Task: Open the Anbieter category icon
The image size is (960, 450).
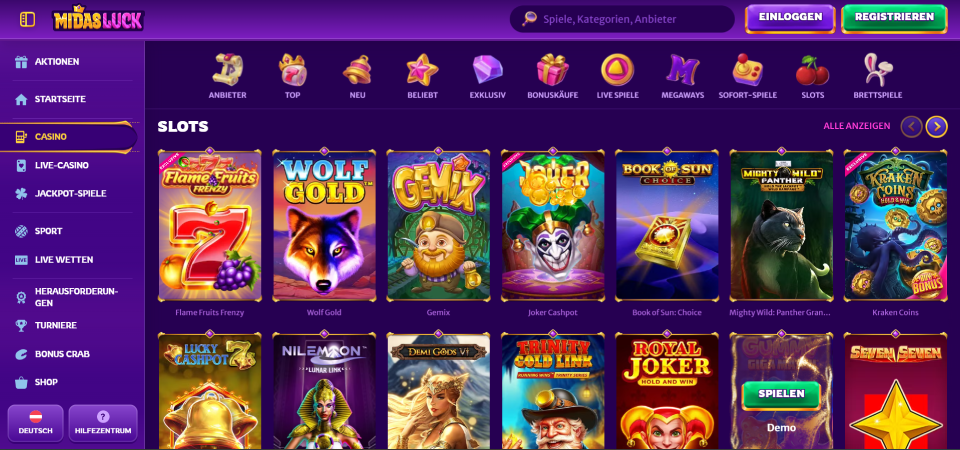Action: click(227, 69)
